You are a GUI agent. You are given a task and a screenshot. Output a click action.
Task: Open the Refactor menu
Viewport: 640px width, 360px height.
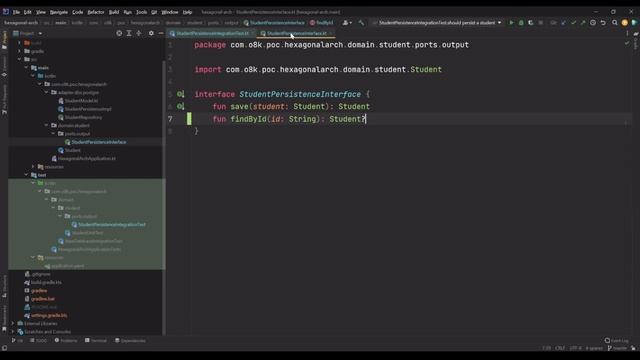tap(96, 12)
